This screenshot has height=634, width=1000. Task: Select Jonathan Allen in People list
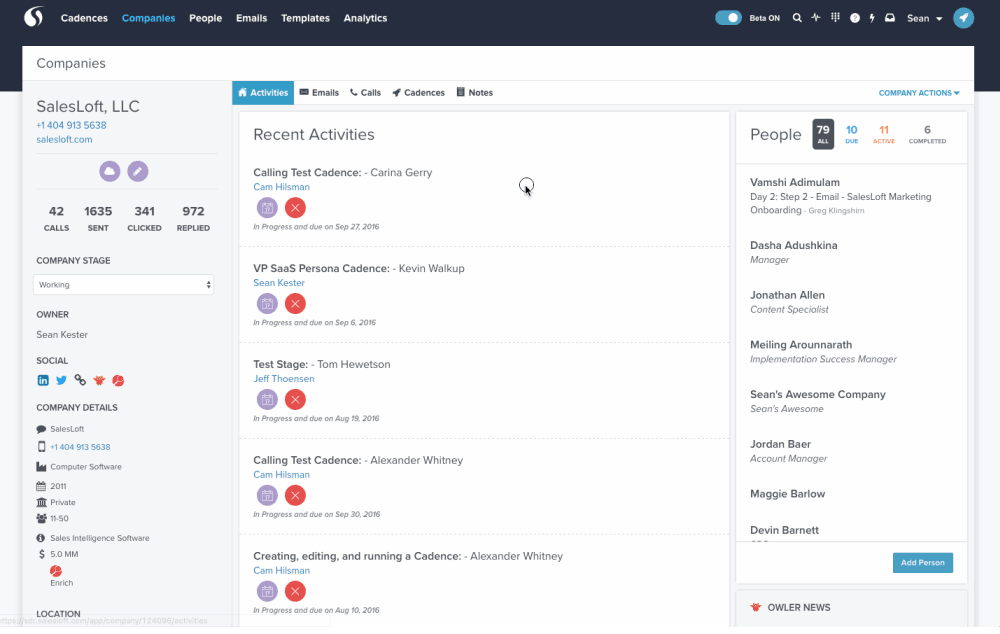tap(787, 295)
